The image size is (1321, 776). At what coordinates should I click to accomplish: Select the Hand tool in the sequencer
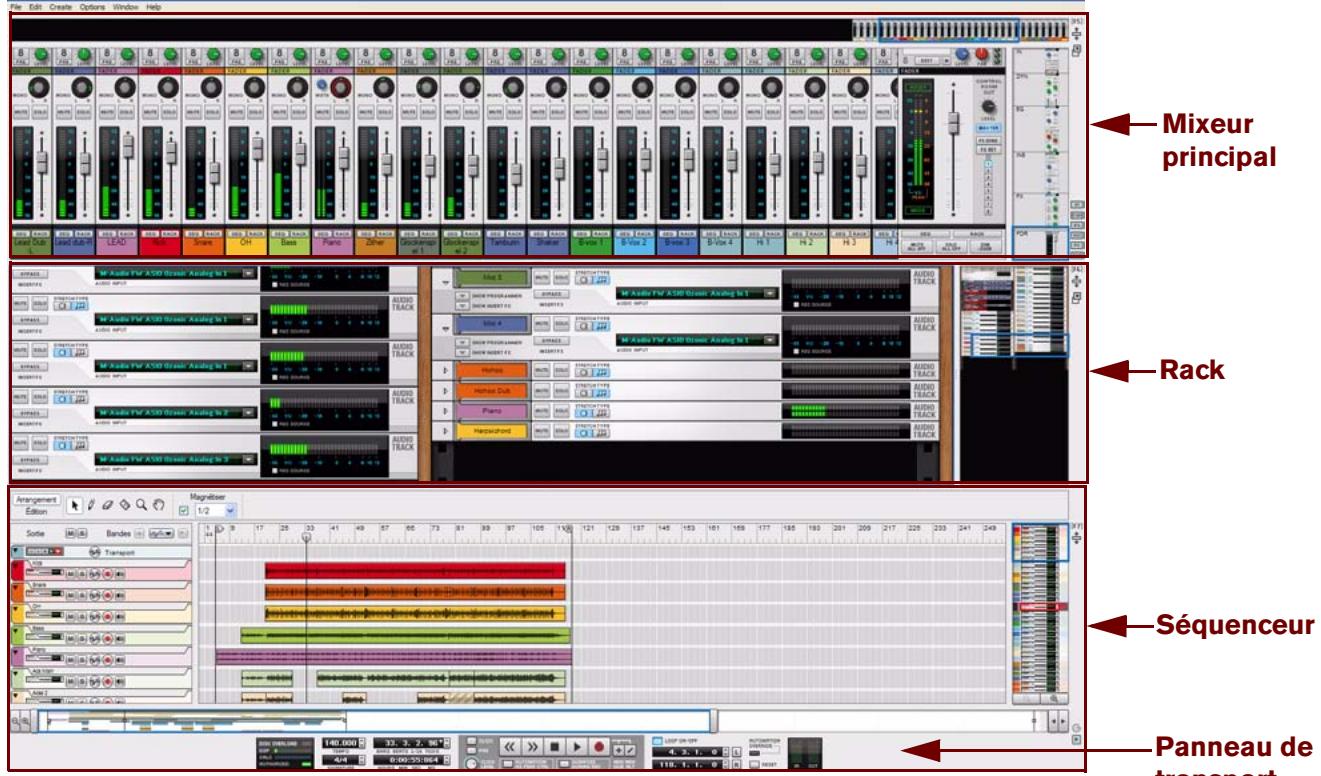pyautogui.click(x=159, y=506)
